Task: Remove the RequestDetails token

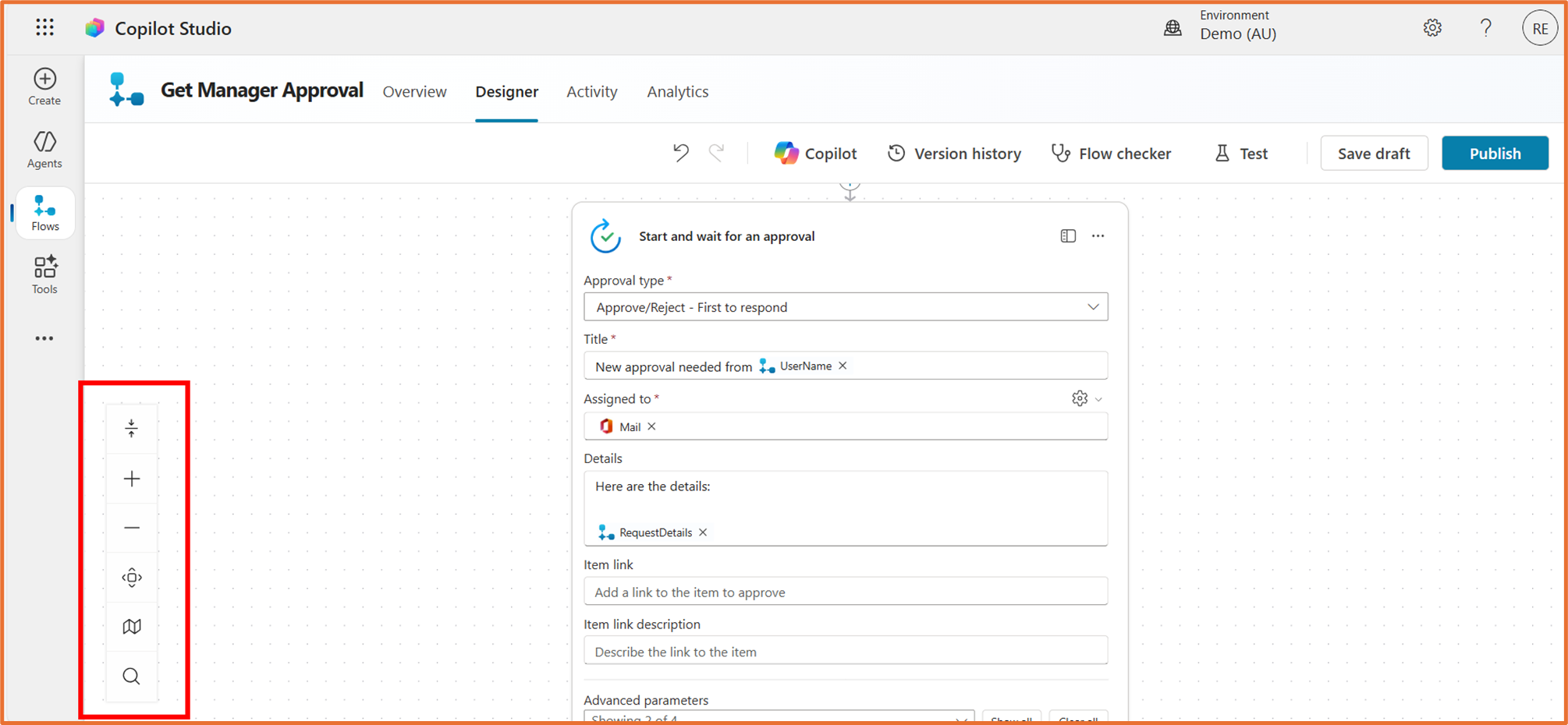Action: (703, 532)
